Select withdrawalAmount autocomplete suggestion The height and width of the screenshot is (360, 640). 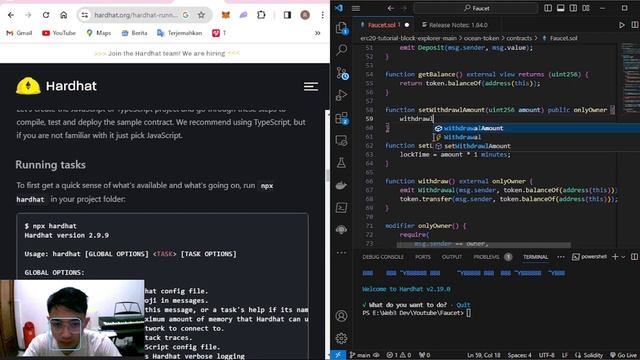tap(536, 128)
